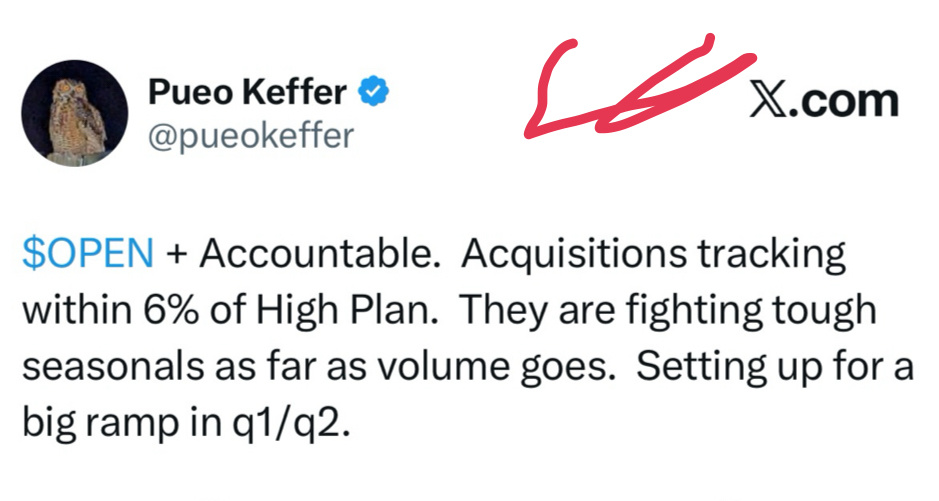Screen dimensions: 939x501
Task: Visit the @pueokeffer handle
Action: (251, 136)
